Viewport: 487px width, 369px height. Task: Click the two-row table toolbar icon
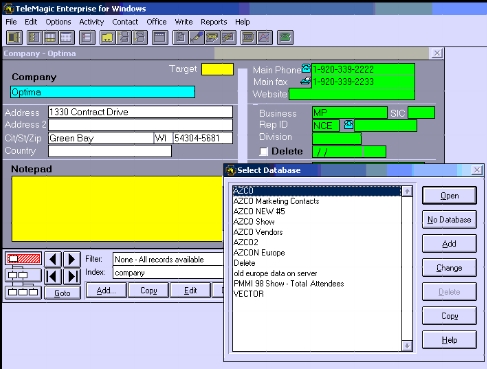(x=50, y=37)
